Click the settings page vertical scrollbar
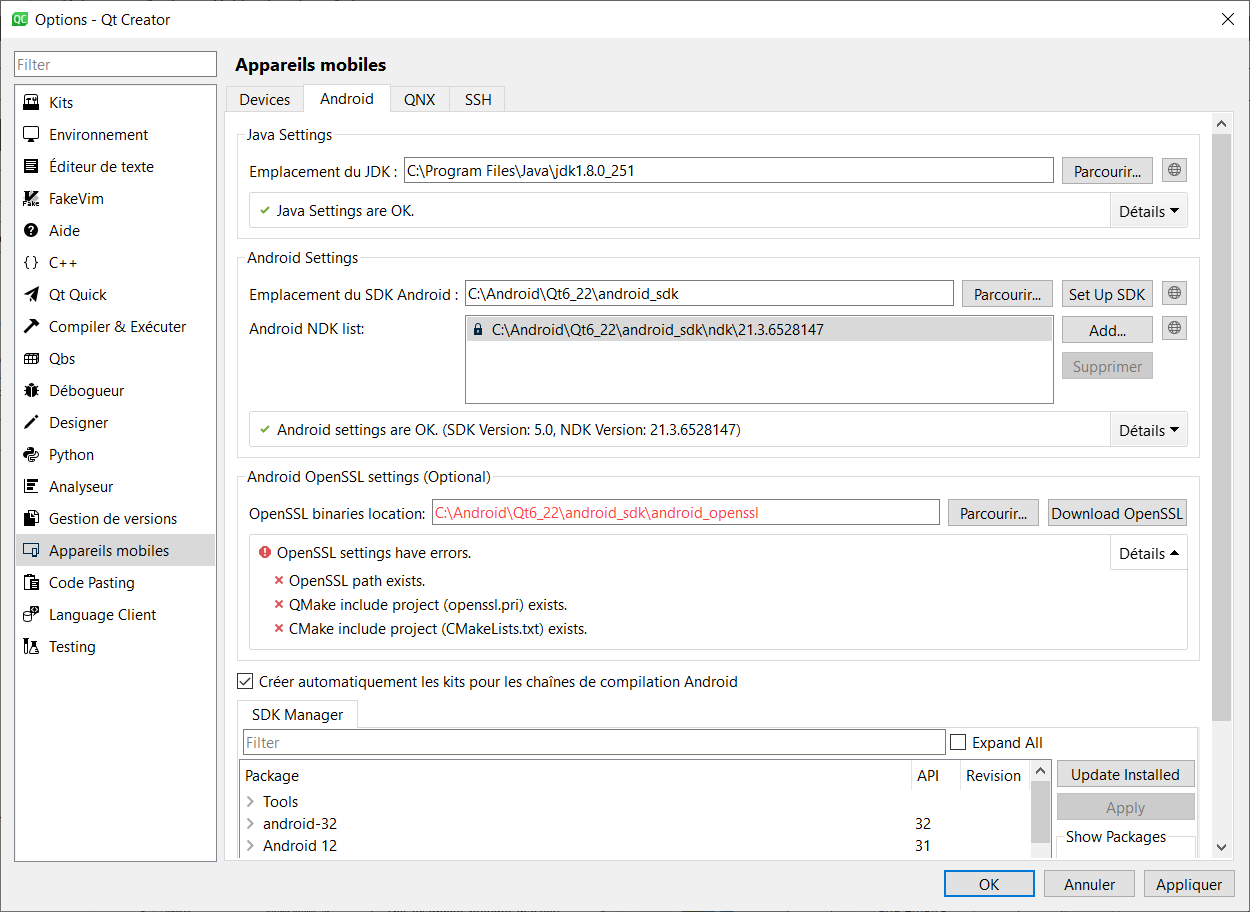Viewport: 1250px width, 912px height. [1221, 426]
